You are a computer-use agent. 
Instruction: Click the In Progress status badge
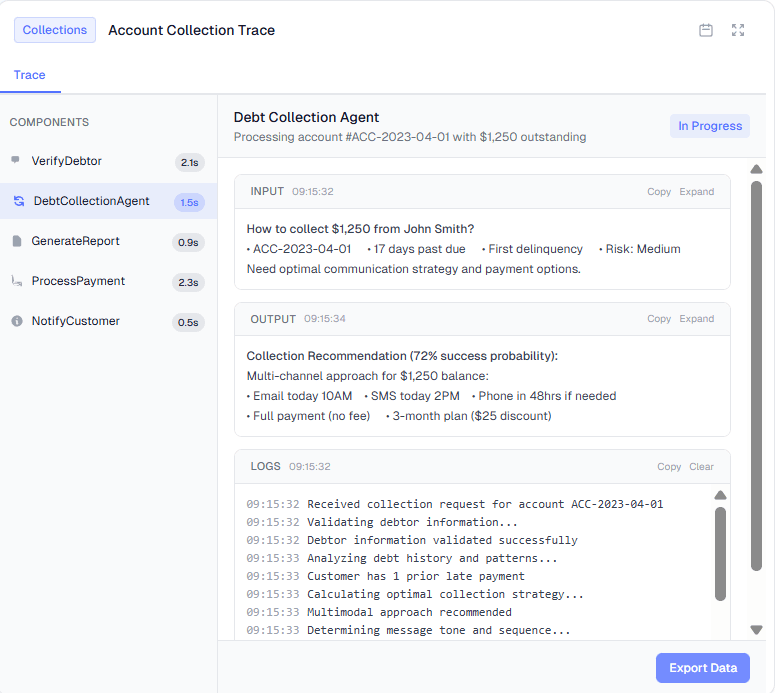pos(710,126)
